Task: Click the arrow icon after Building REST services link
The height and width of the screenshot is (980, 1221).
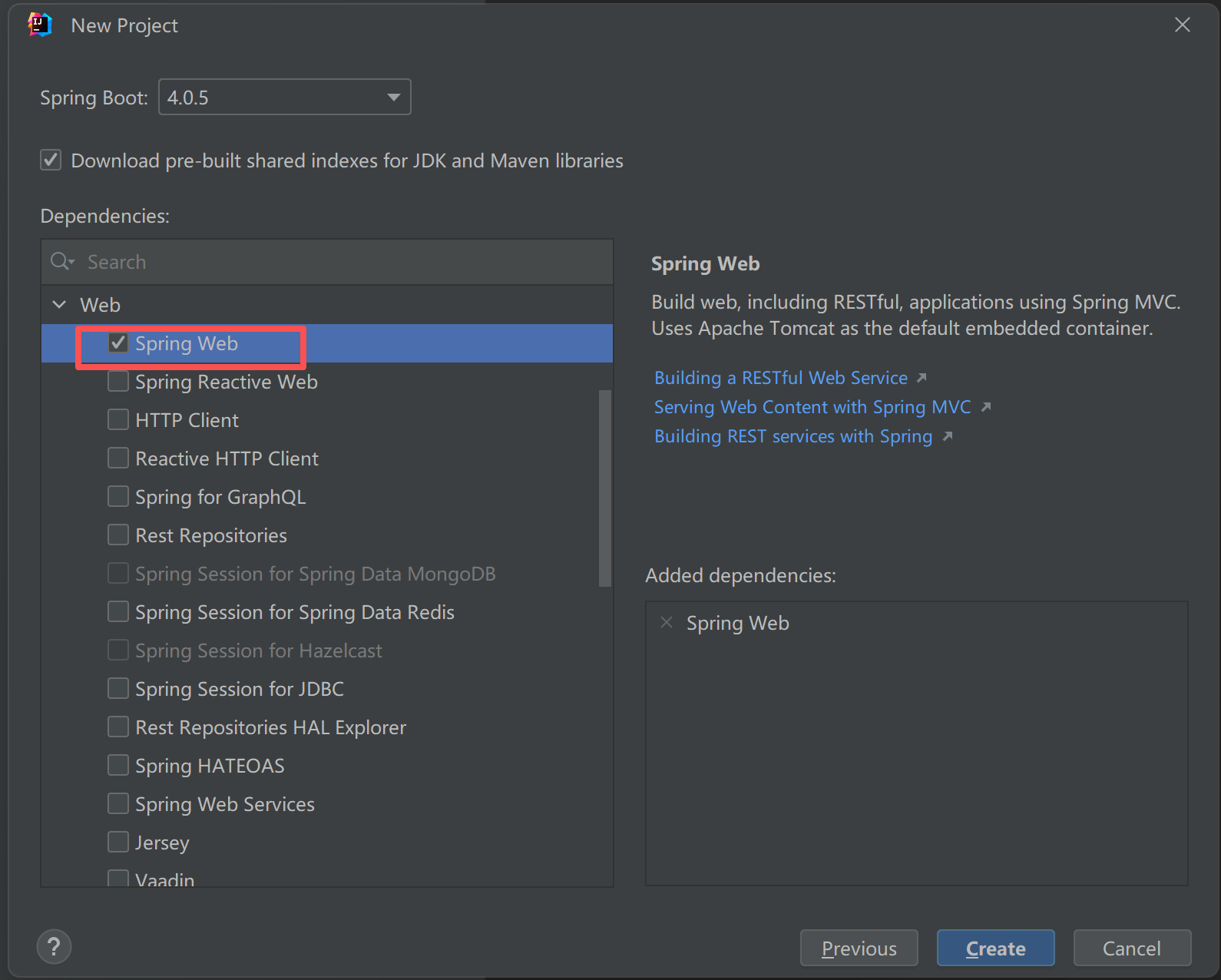Action: click(x=948, y=436)
